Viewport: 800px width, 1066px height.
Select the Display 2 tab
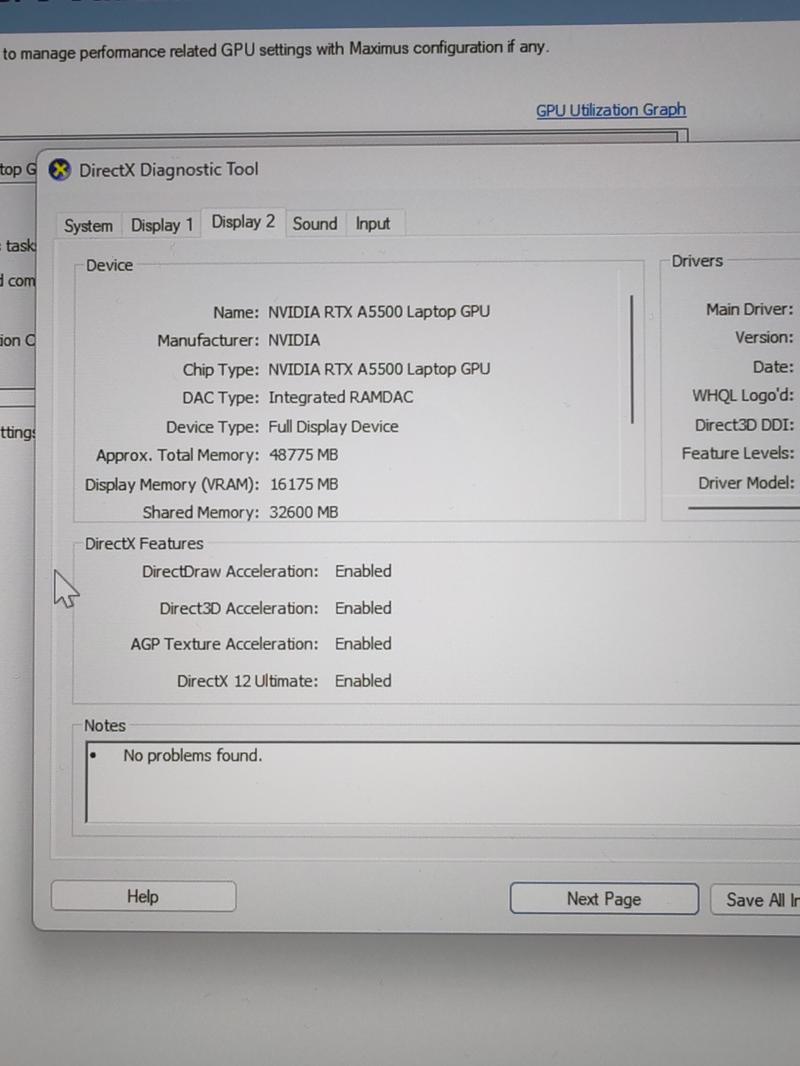pos(243,222)
